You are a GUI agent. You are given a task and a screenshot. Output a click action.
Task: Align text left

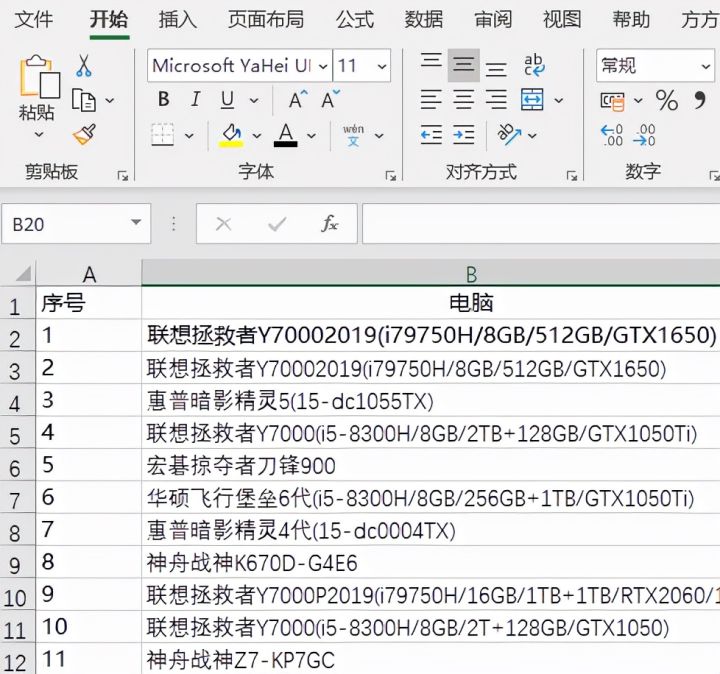coord(431,100)
